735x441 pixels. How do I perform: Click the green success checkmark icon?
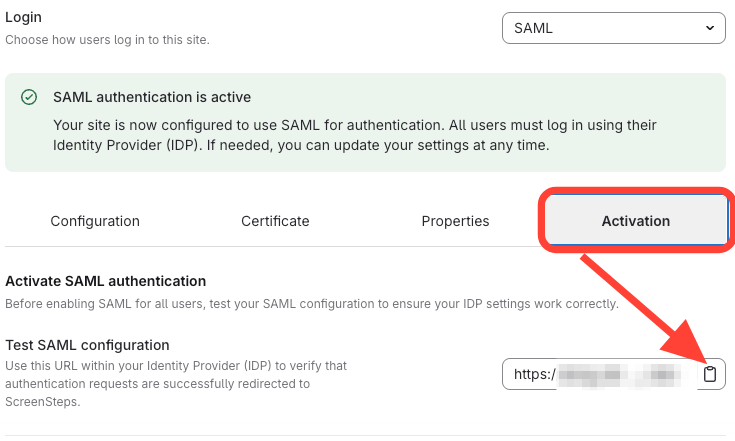(30, 97)
